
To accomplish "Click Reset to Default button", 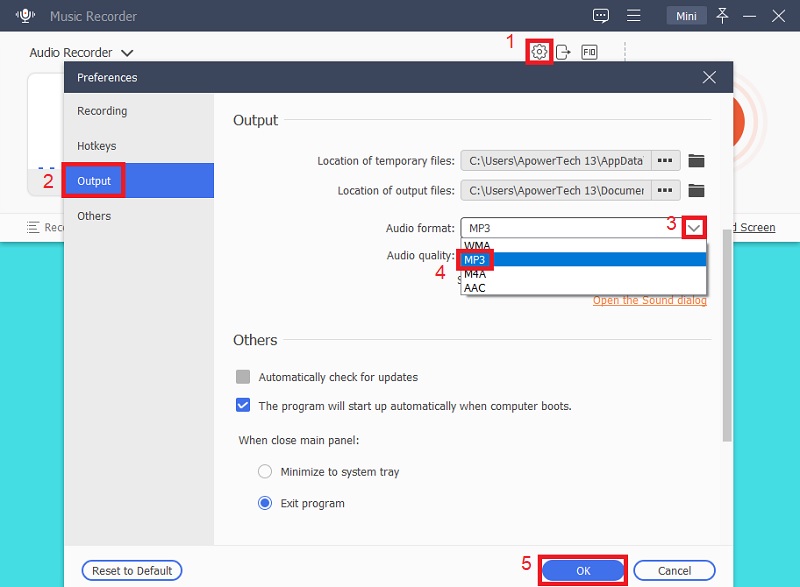I will (132, 571).
